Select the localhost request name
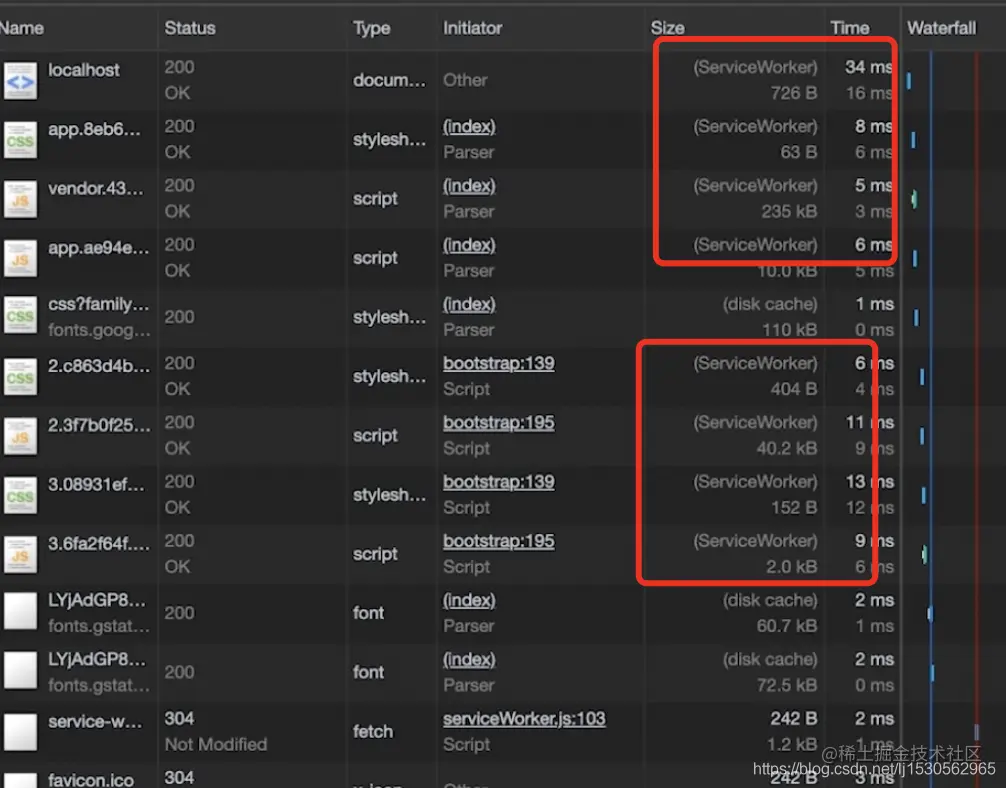 [x=83, y=70]
